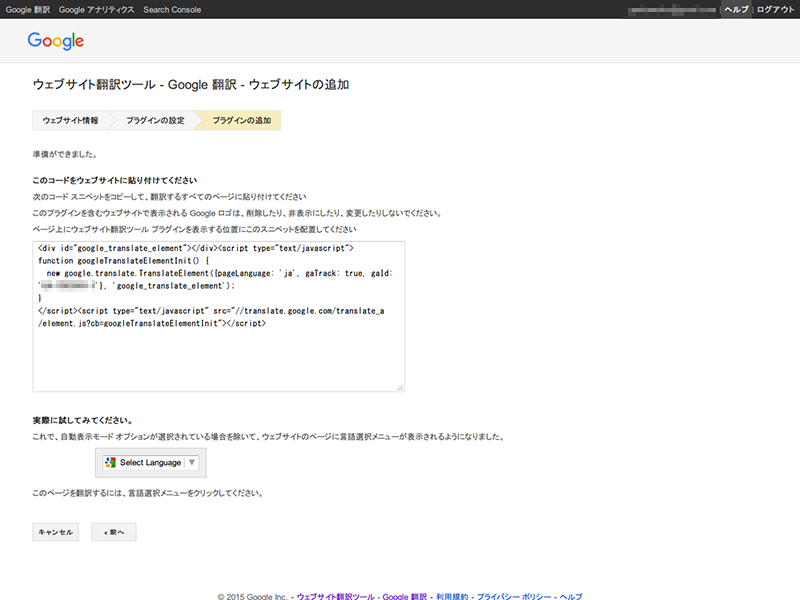
Task: Go to Search Console in the top bar
Action: (x=172, y=10)
